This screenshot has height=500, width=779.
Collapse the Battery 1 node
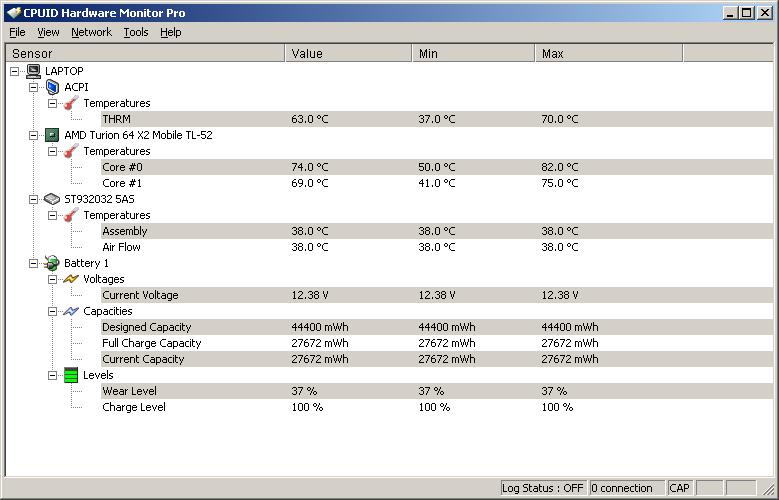point(33,263)
